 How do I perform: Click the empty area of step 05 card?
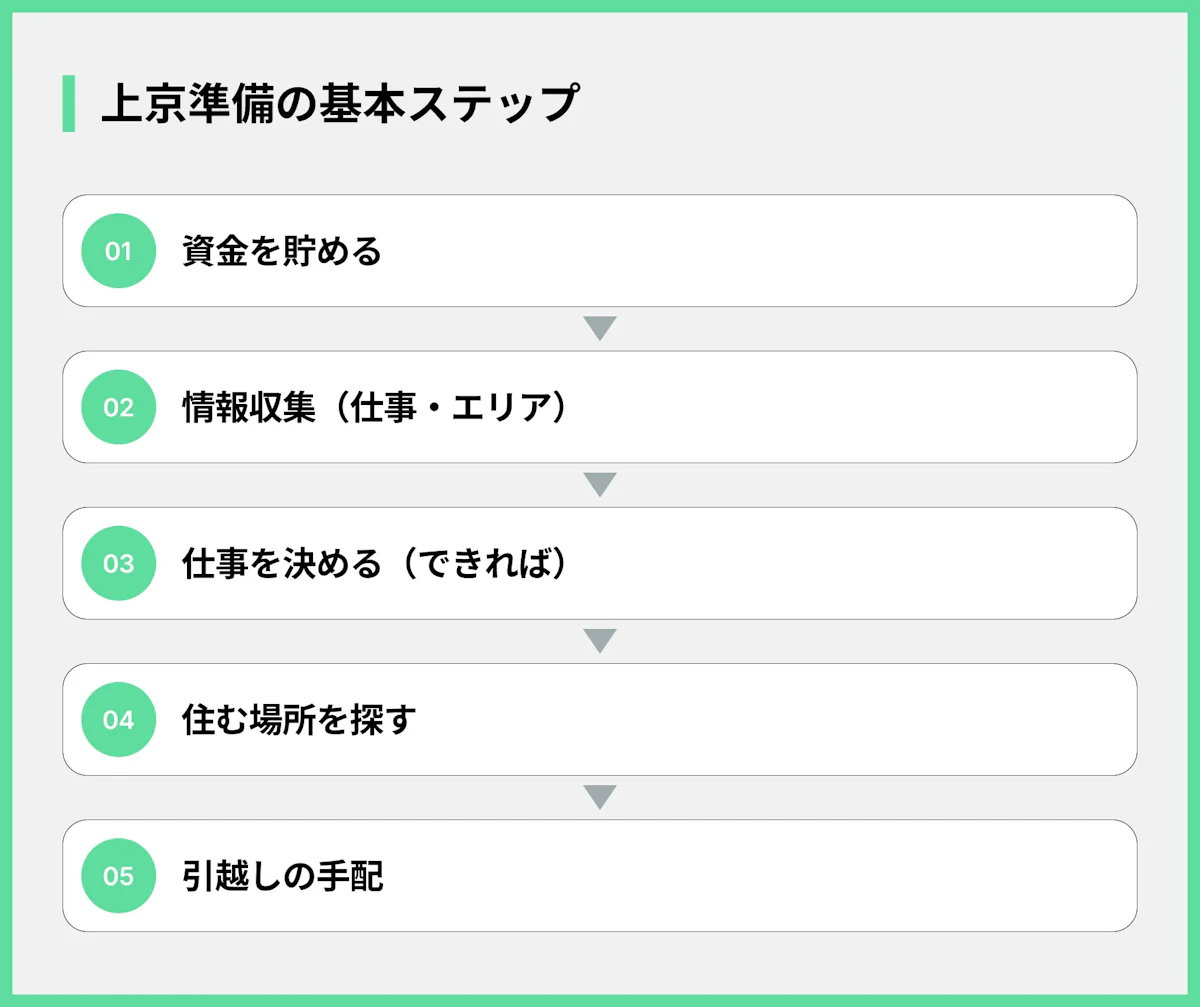pyautogui.click(x=760, y=876)
